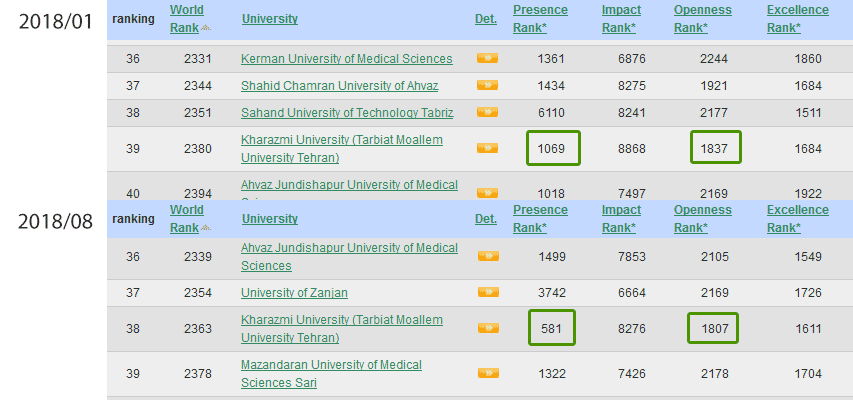This screenshot has height=400, width=853.
Task: Sort top table by Presence Rank header
Action: click(540, 19)
